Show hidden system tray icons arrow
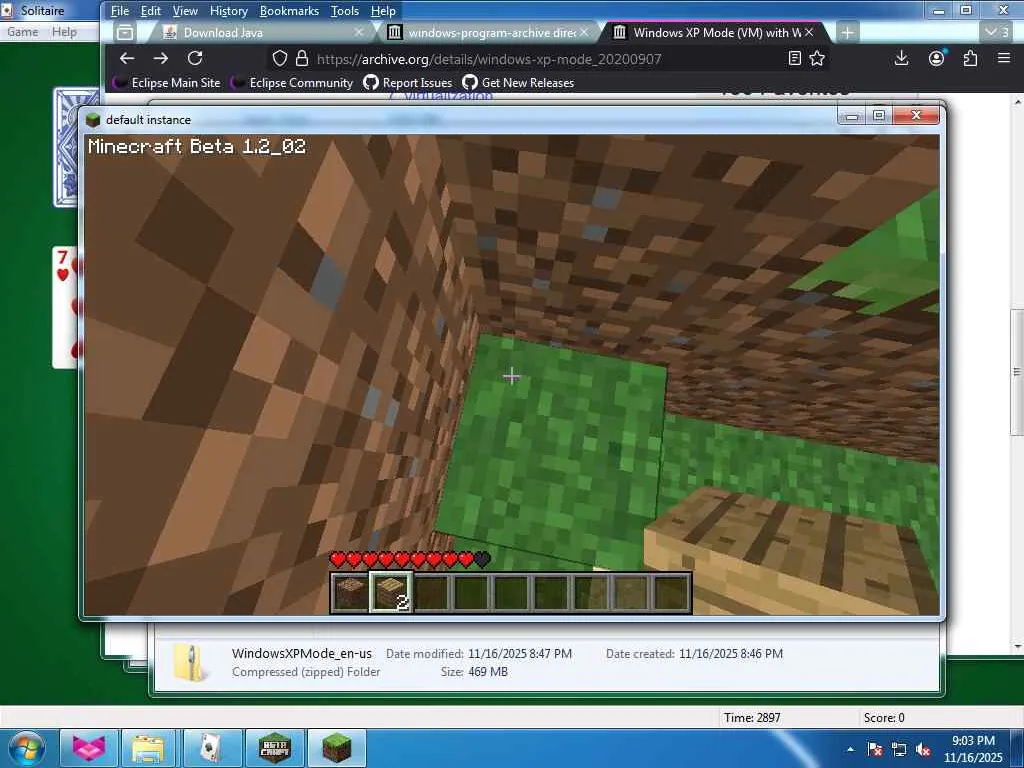 (x=850, y=749)
